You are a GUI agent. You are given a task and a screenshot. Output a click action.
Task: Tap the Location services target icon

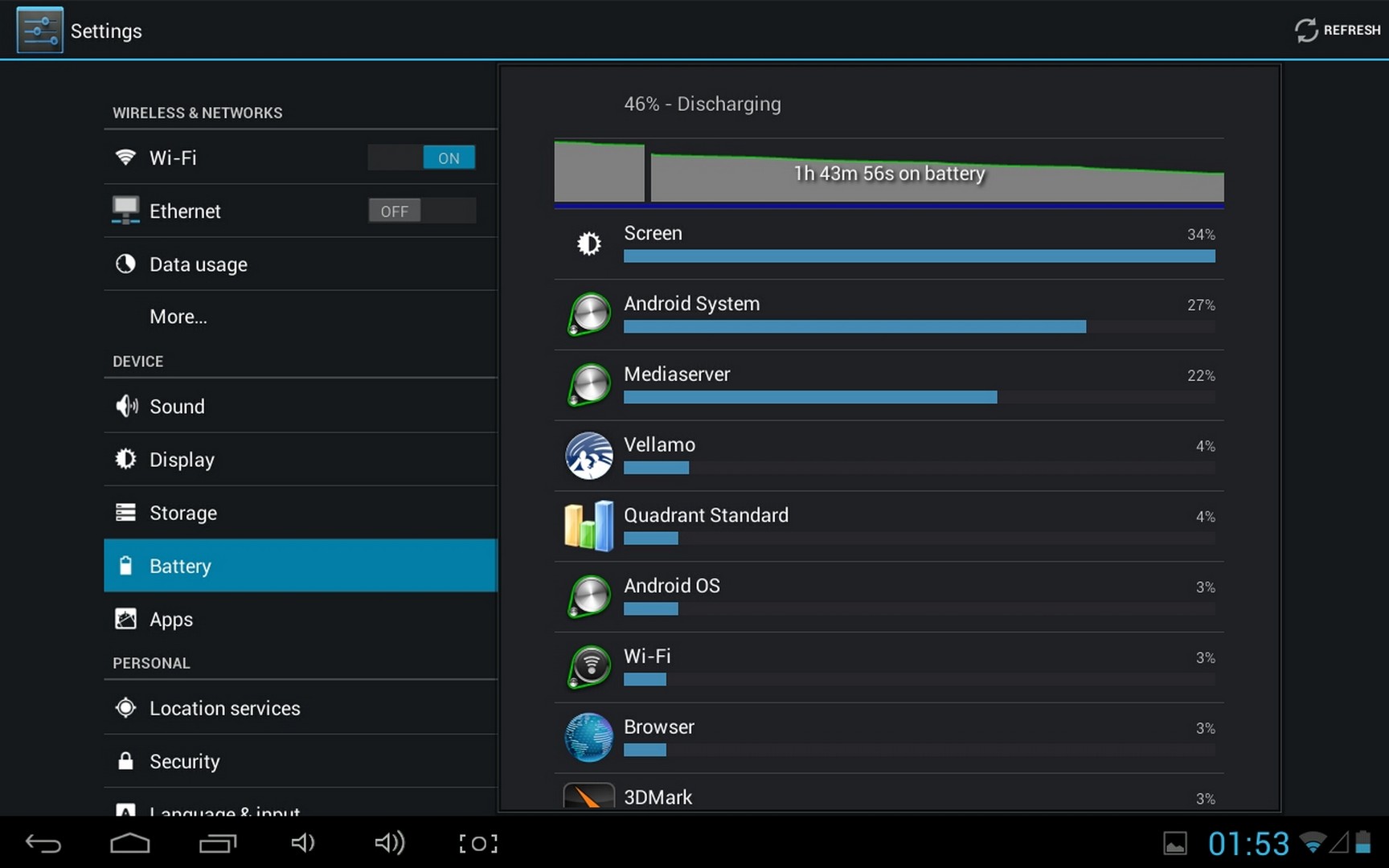tap(125, 707)
